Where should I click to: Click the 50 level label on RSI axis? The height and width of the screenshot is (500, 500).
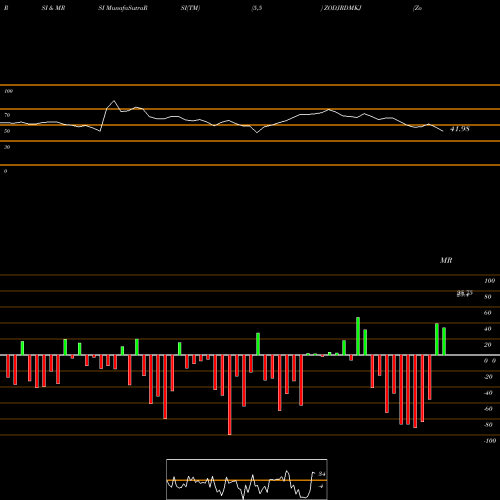(7, 131)
